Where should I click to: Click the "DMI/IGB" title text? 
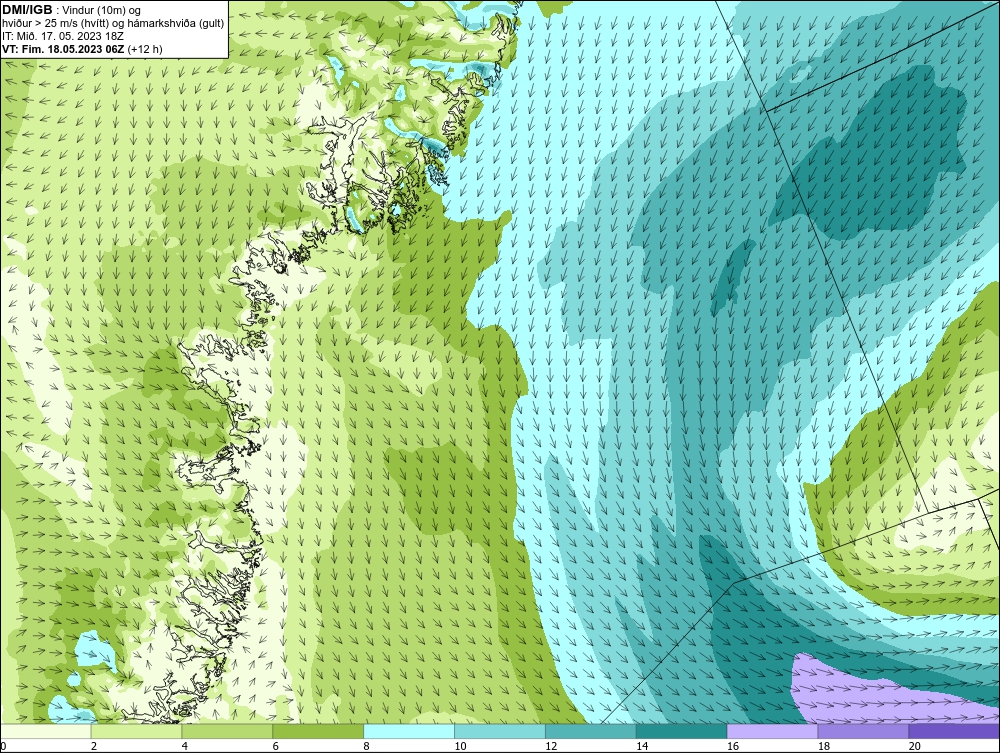tap(27, 10)
